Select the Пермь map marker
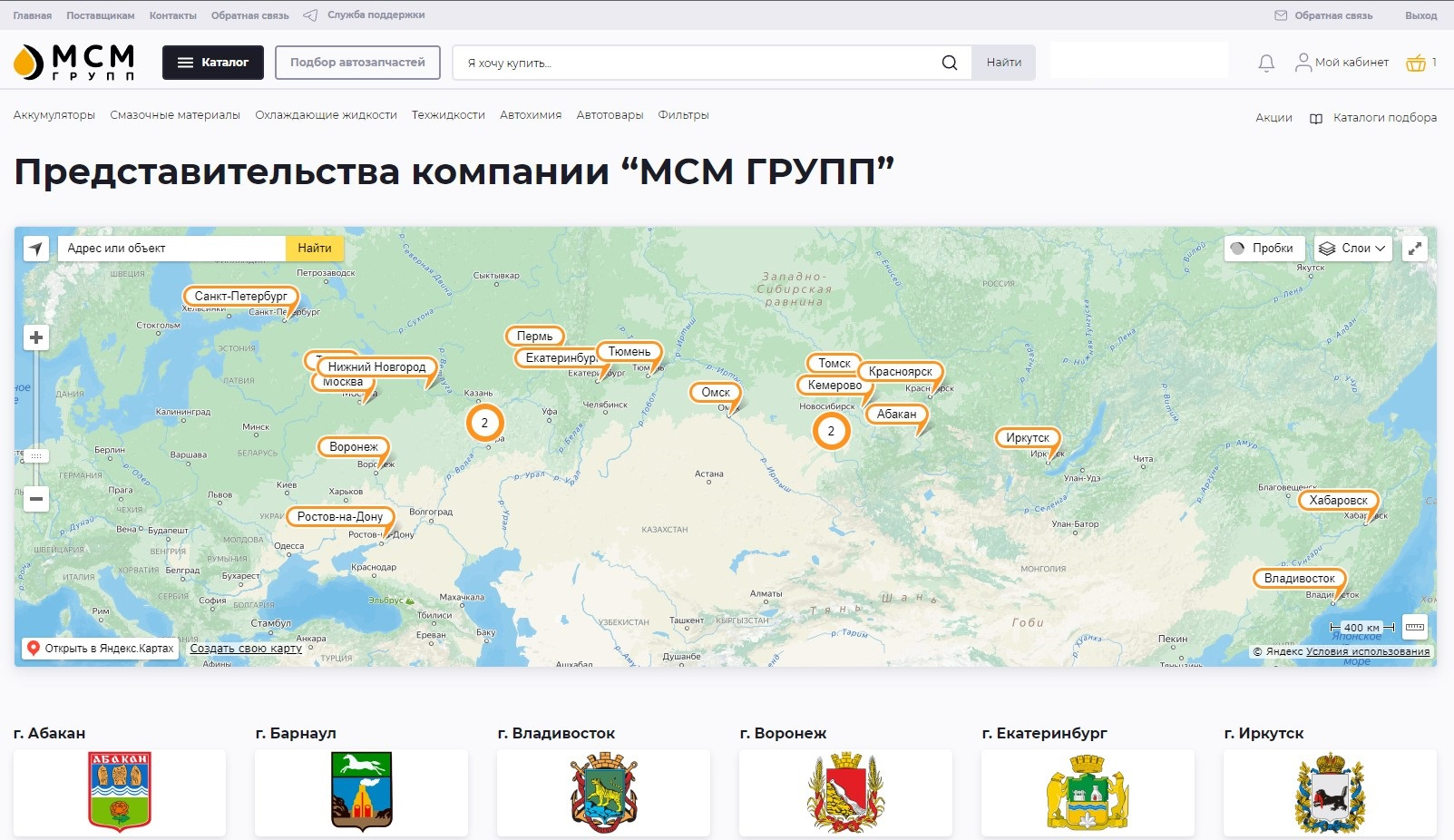Image resolution: width=1454 pixels, height=840 pixels. click(x=535, y=336)
